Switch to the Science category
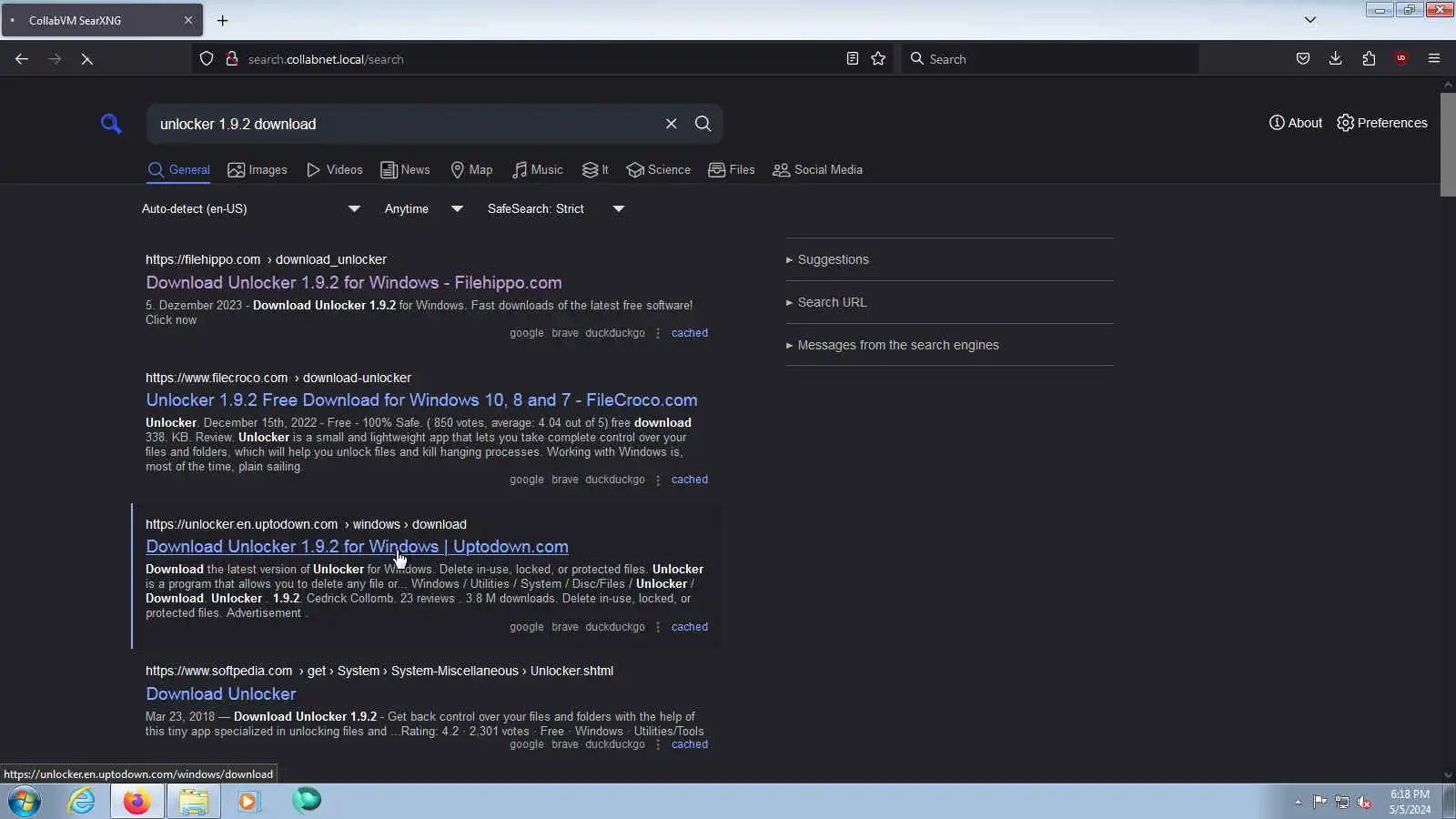Screen dimensions: 1456x819 [x=659, y=170]
